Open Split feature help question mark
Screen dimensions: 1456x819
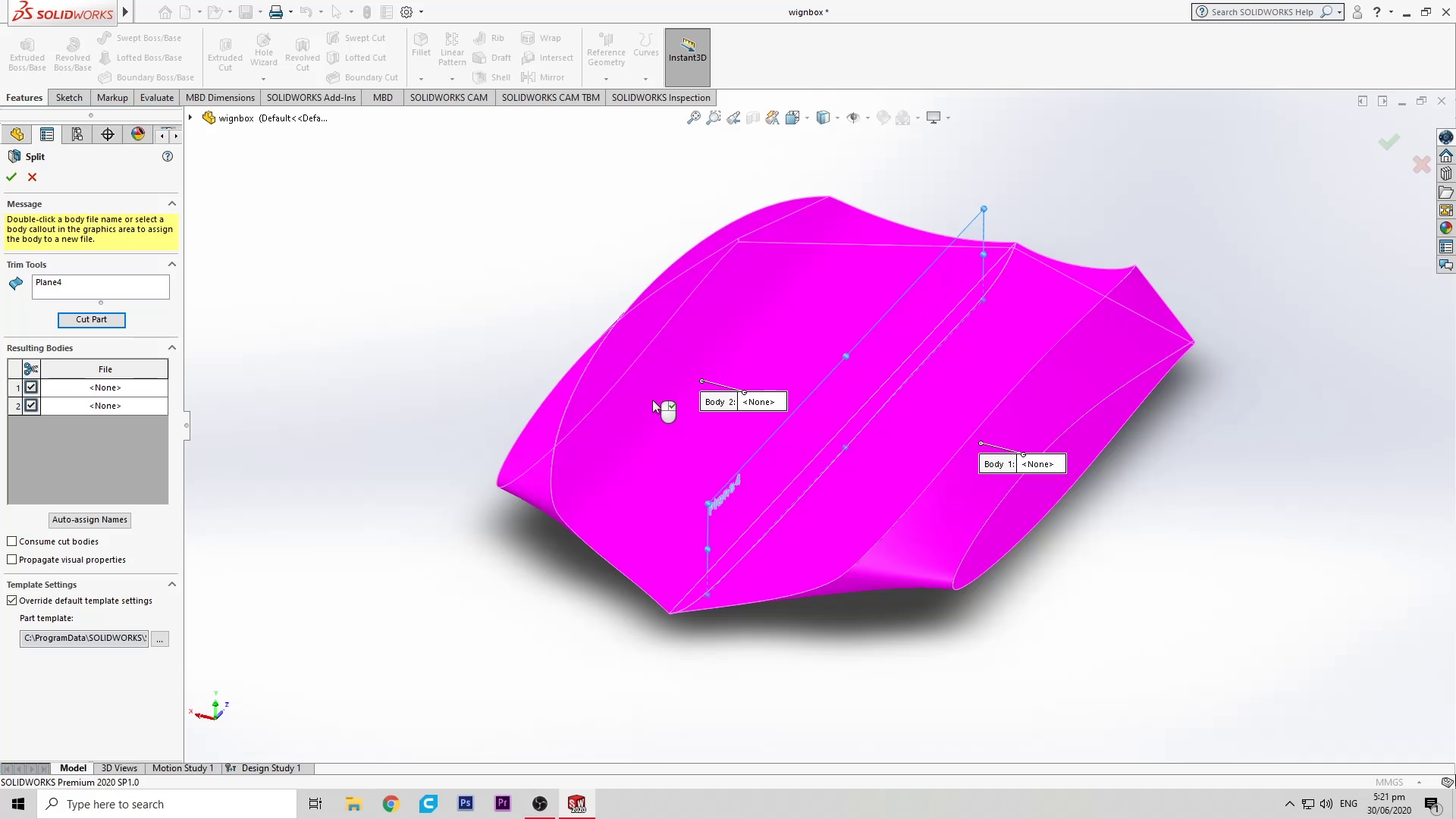coord(168,156)
